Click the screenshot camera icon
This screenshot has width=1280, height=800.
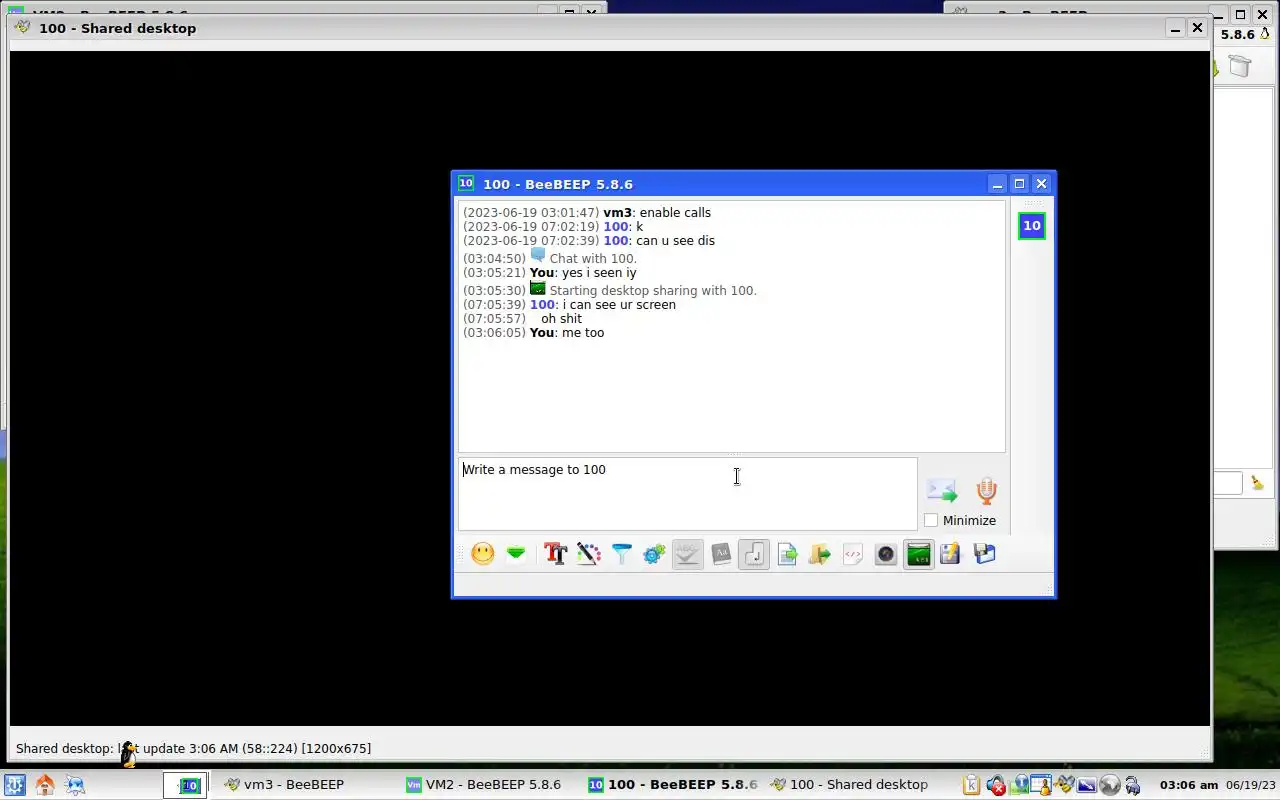click(x=886, y=554)
